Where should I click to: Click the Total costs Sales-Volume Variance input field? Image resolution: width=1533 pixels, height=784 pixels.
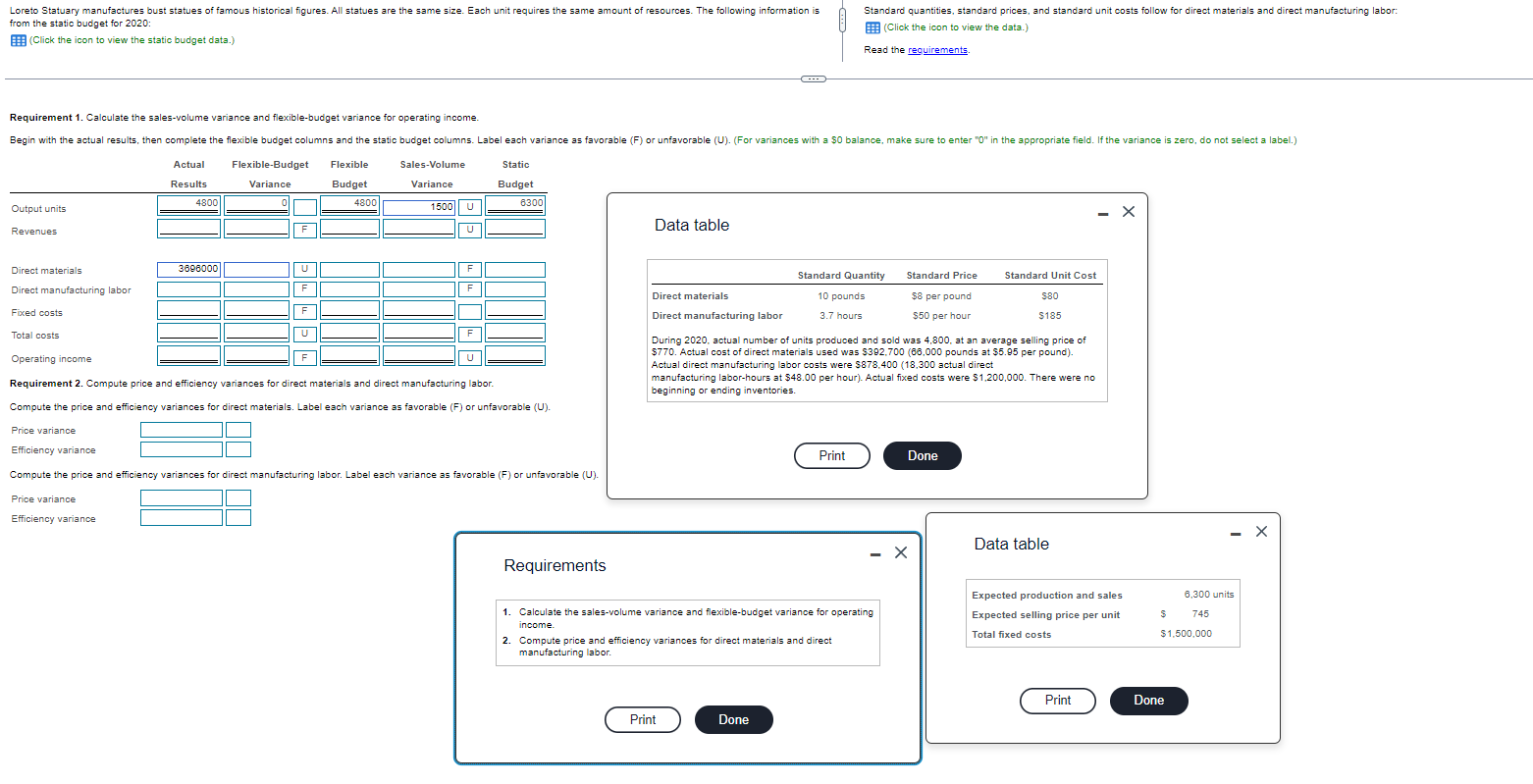[420, 332]
